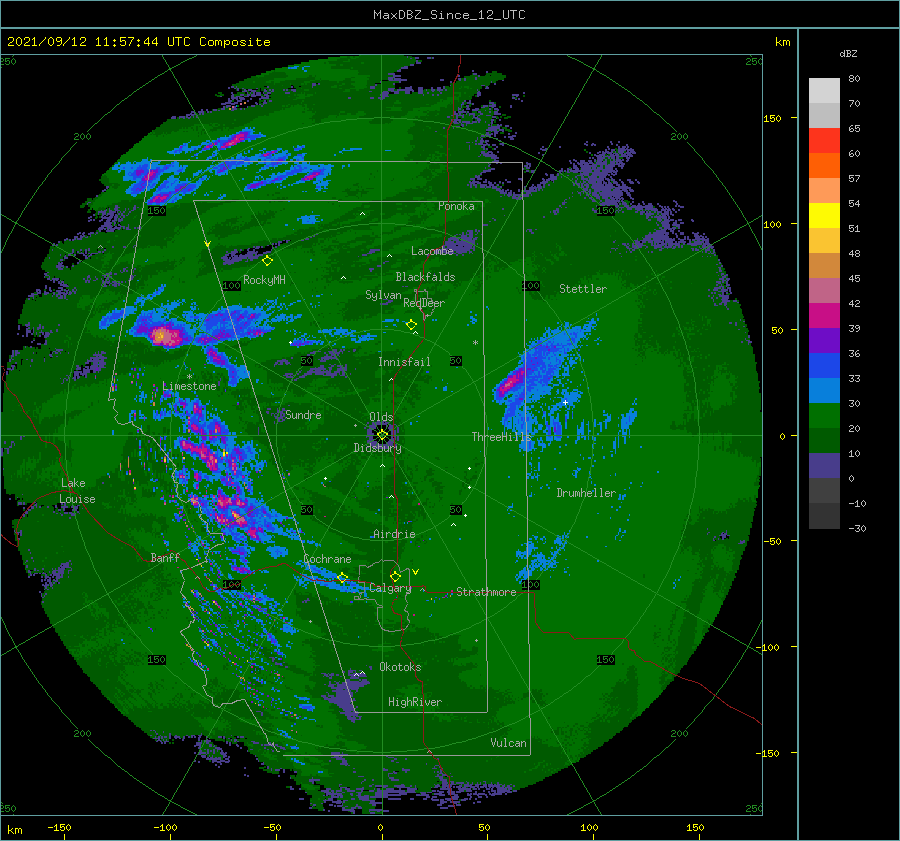Select the -30 value in the dBZ legend
900x841 pixels.
[857, 528]
